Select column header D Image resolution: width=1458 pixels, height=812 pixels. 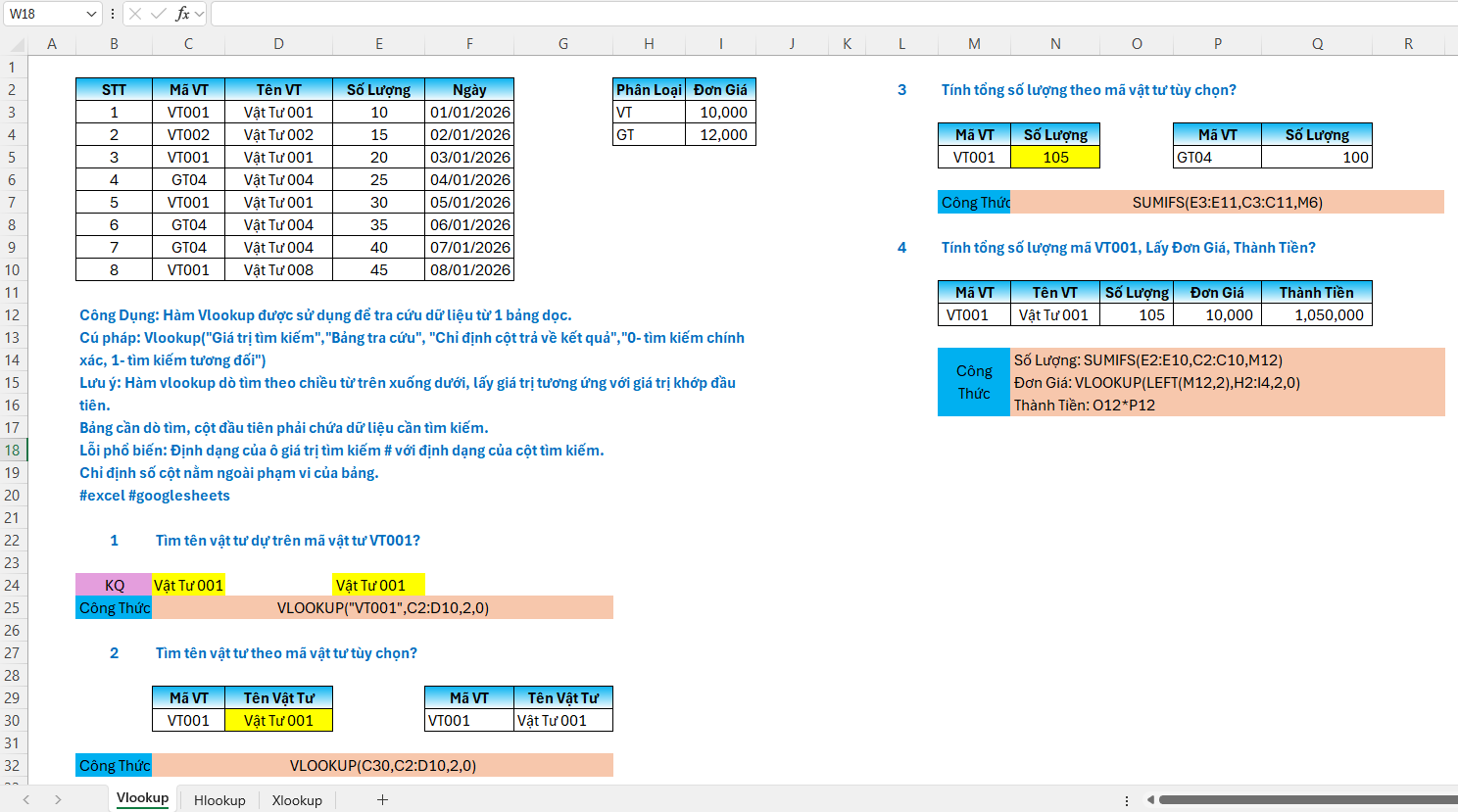(x=278, y=44)
